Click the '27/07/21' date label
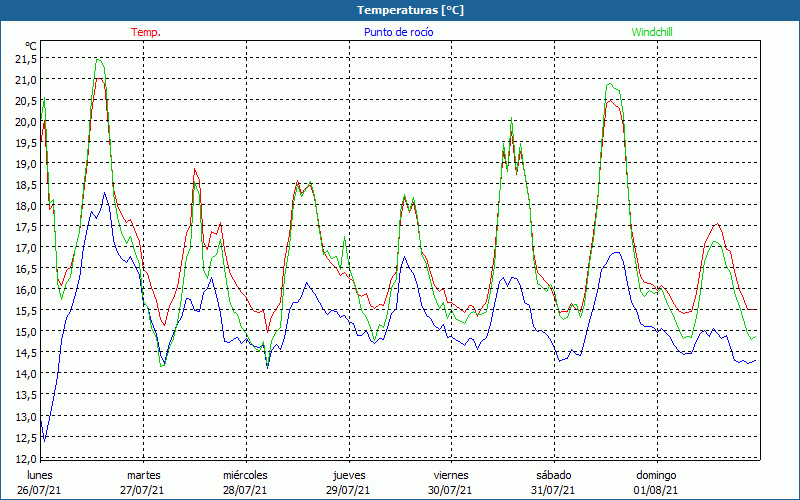 click(x=142, y=490)
